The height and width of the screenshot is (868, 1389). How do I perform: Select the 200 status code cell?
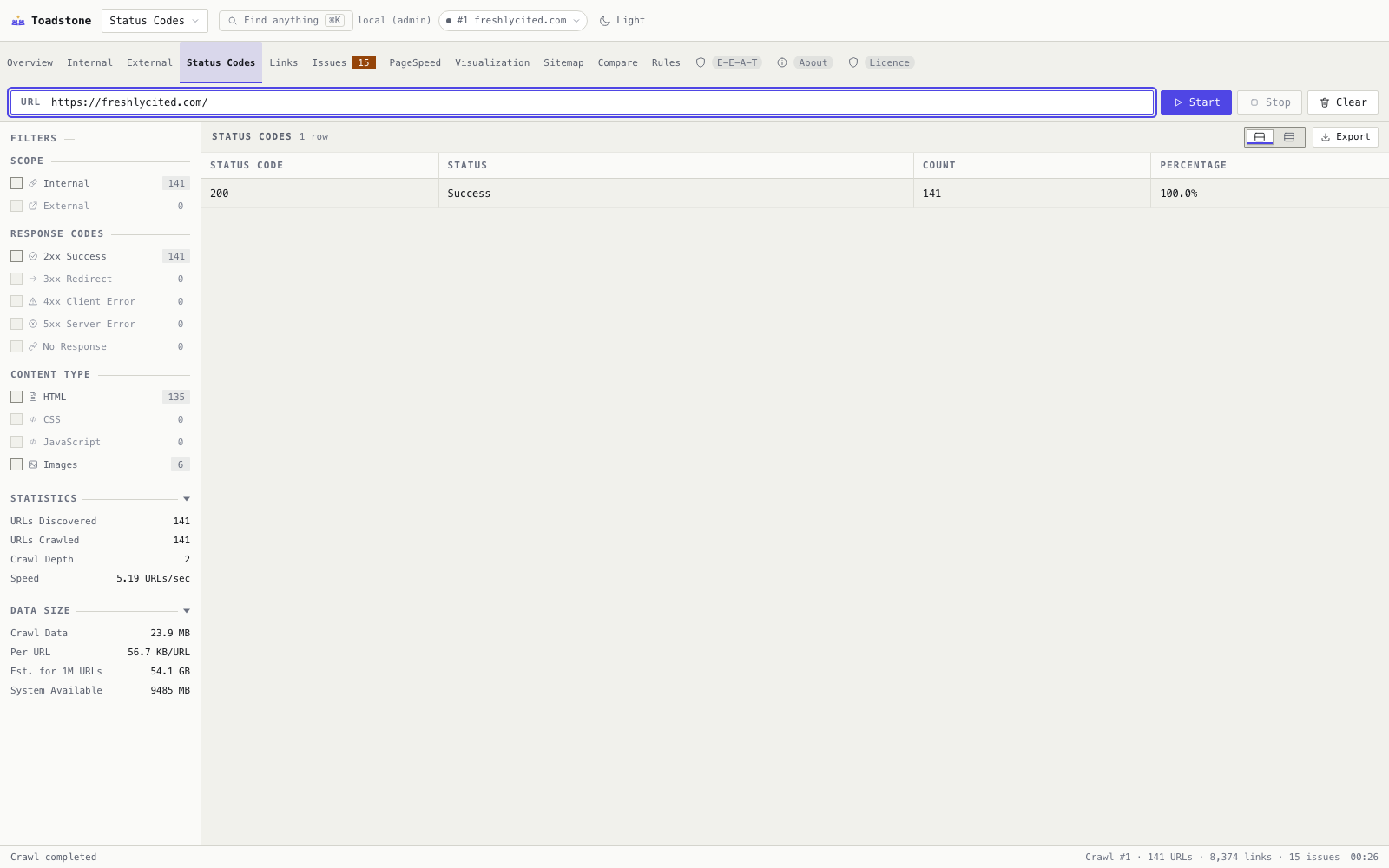point(320,194)
